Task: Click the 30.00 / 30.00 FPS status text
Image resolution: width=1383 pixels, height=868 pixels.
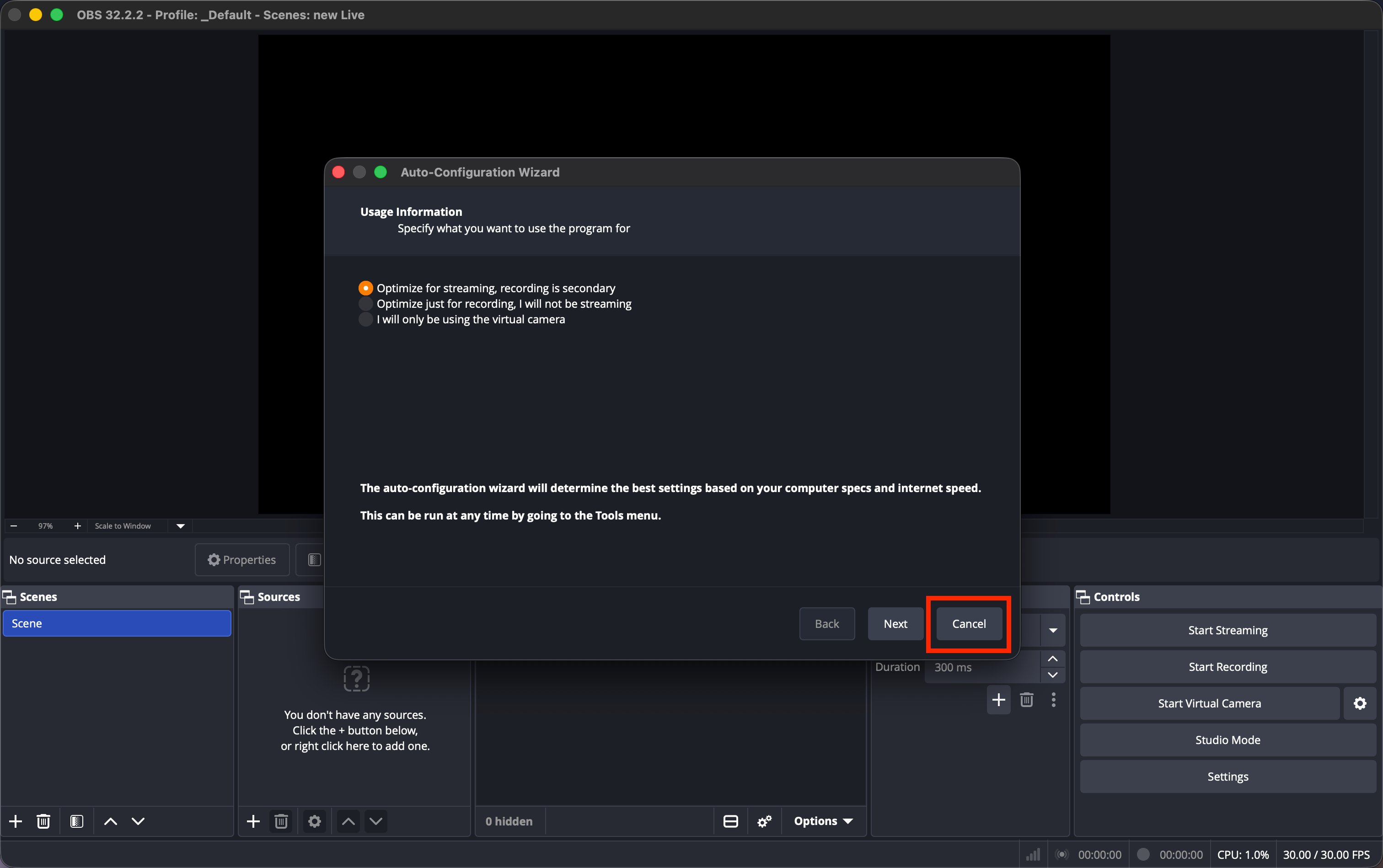Action: click(1327, 855)
